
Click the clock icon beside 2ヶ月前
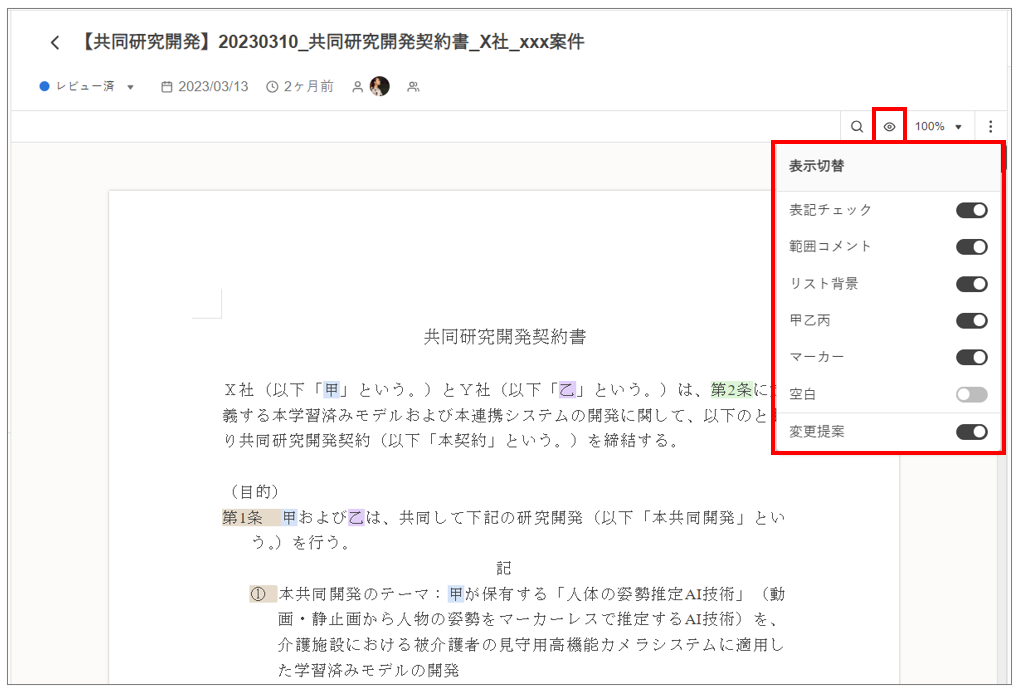[272, 87]
